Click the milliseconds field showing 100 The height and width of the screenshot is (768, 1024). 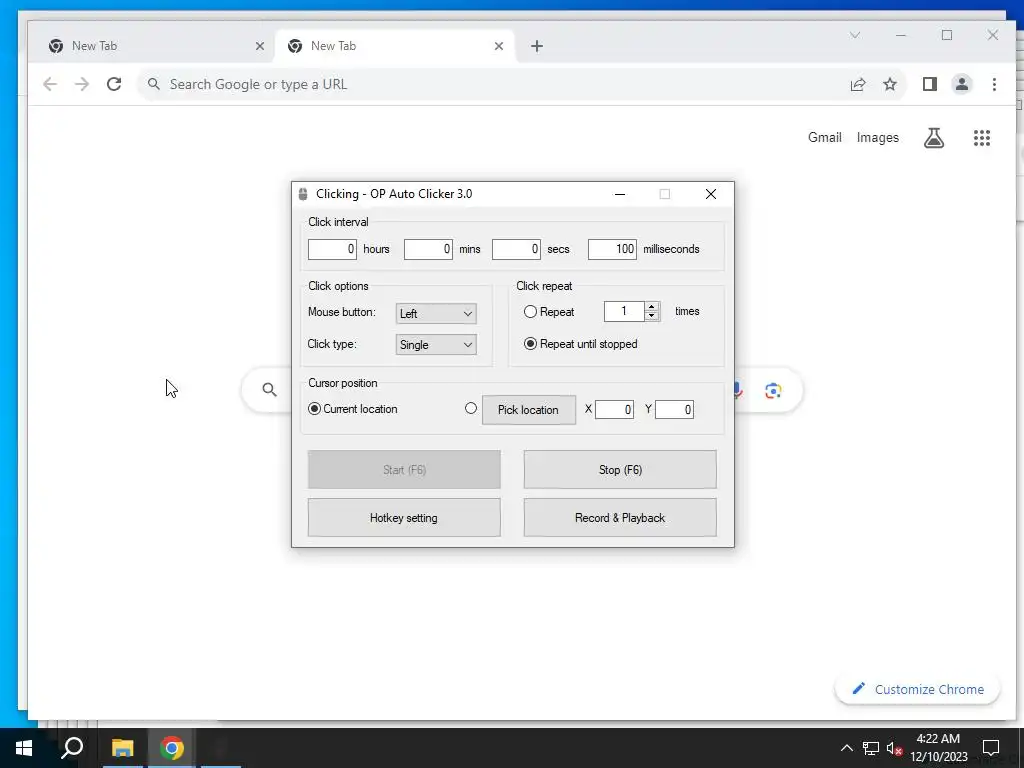click(613, 249)
